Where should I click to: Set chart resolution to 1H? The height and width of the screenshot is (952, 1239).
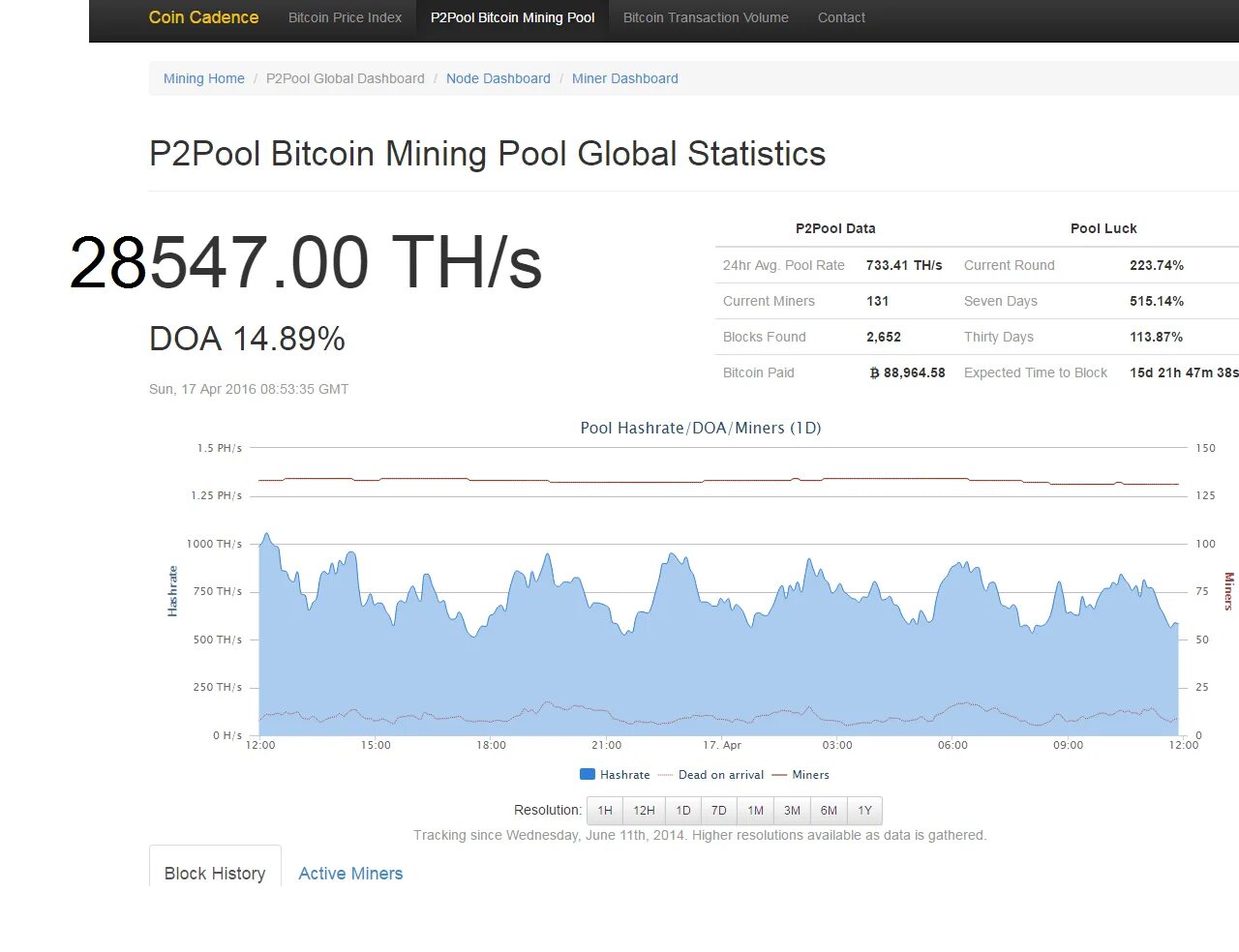tap(605, 811)
